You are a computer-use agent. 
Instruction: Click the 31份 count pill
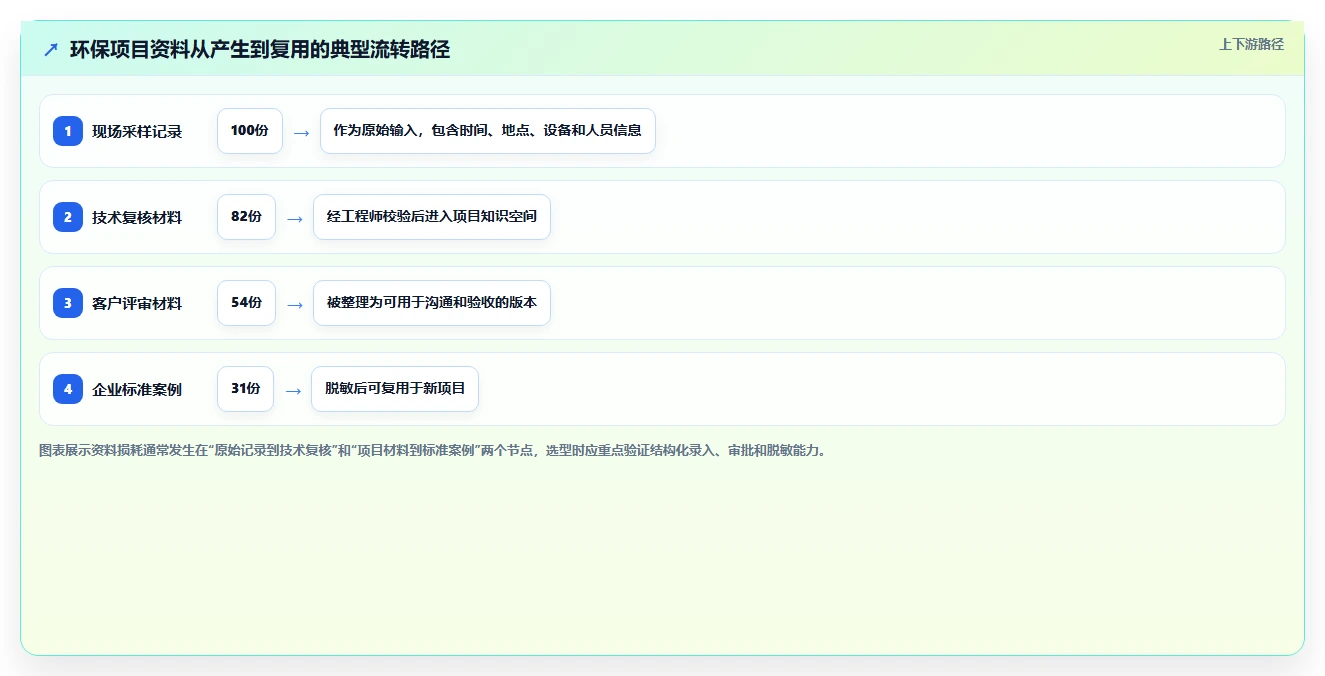[245, 389]
